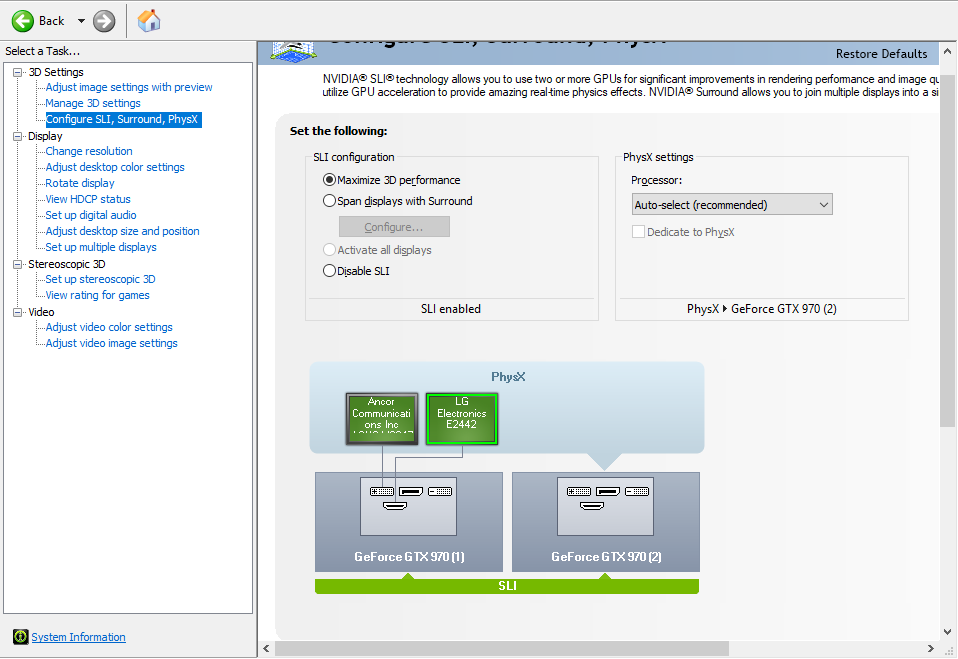Click the grey Forward arrow icon
This screenshot has height=659, width=958.
[x=104, y=21]
